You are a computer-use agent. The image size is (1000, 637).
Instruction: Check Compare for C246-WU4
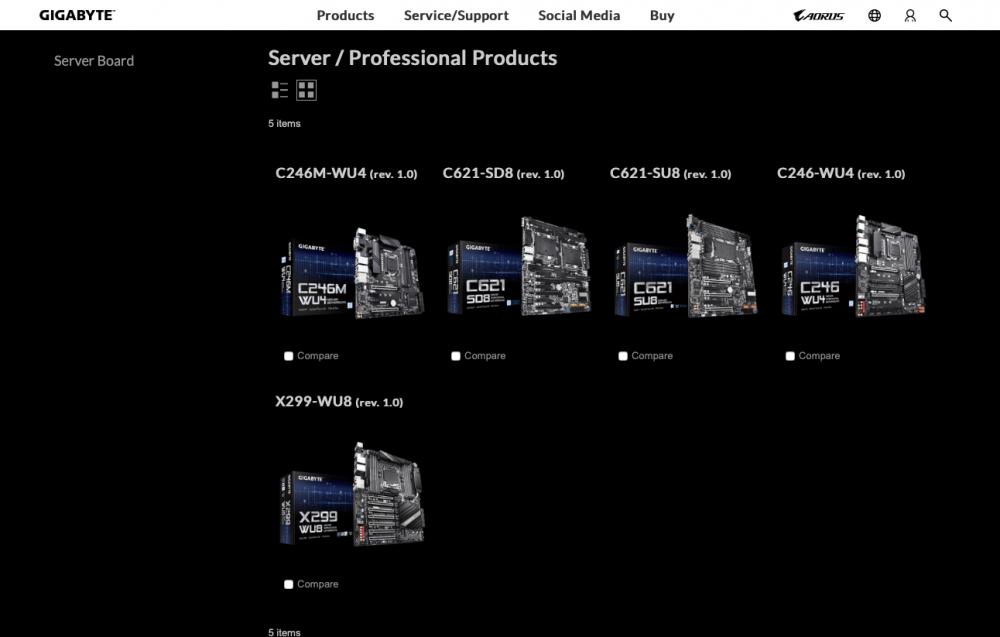pos(790,356)
